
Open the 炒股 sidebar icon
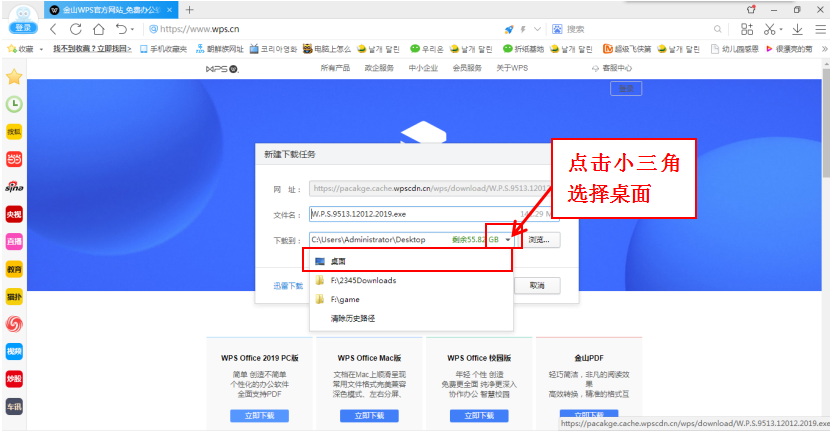click(14, 379)
